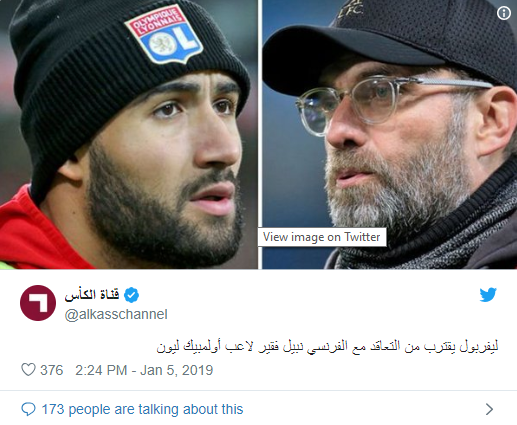Click the Arabic tweet text

(x=327, y=347)
